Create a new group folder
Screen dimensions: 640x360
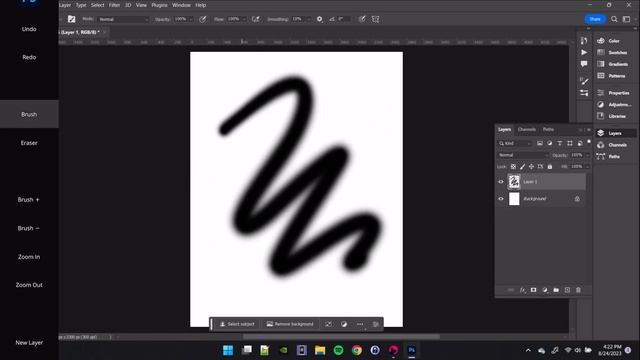[x=556, y=290]
